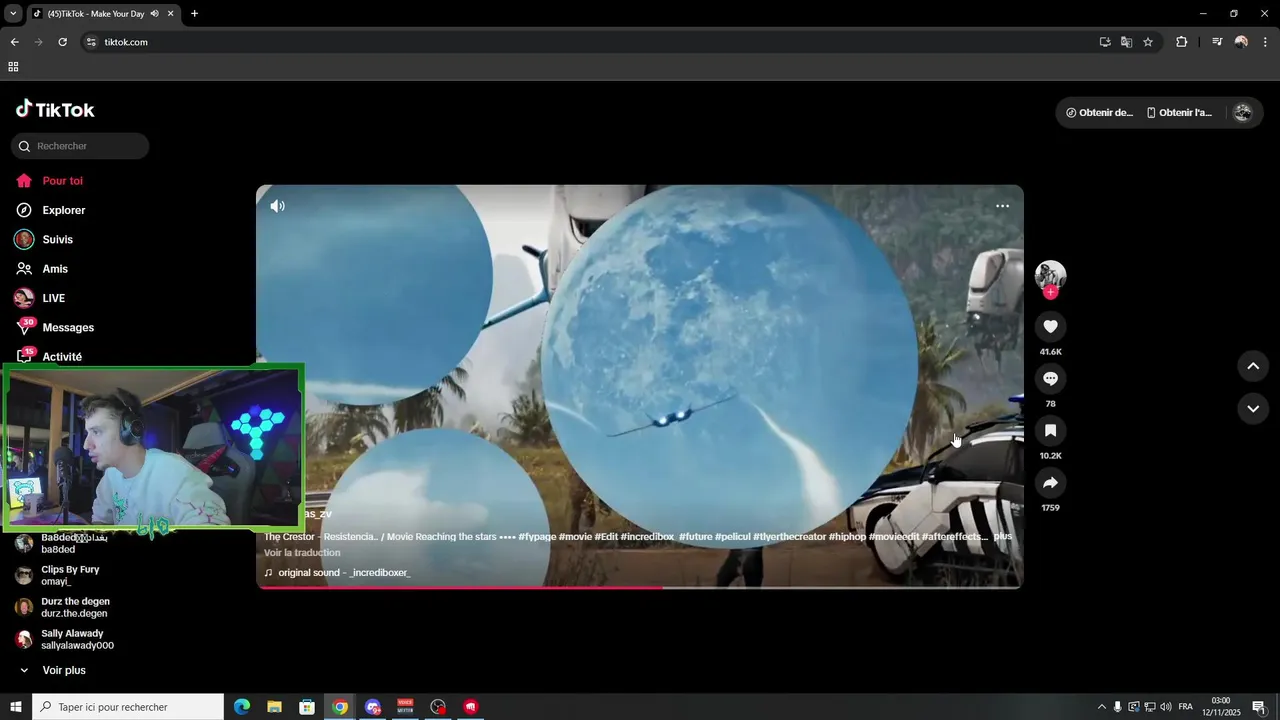Mute tab via tab's speaker icon
The width and height of the screenshot is (1280, 720).
154,14
